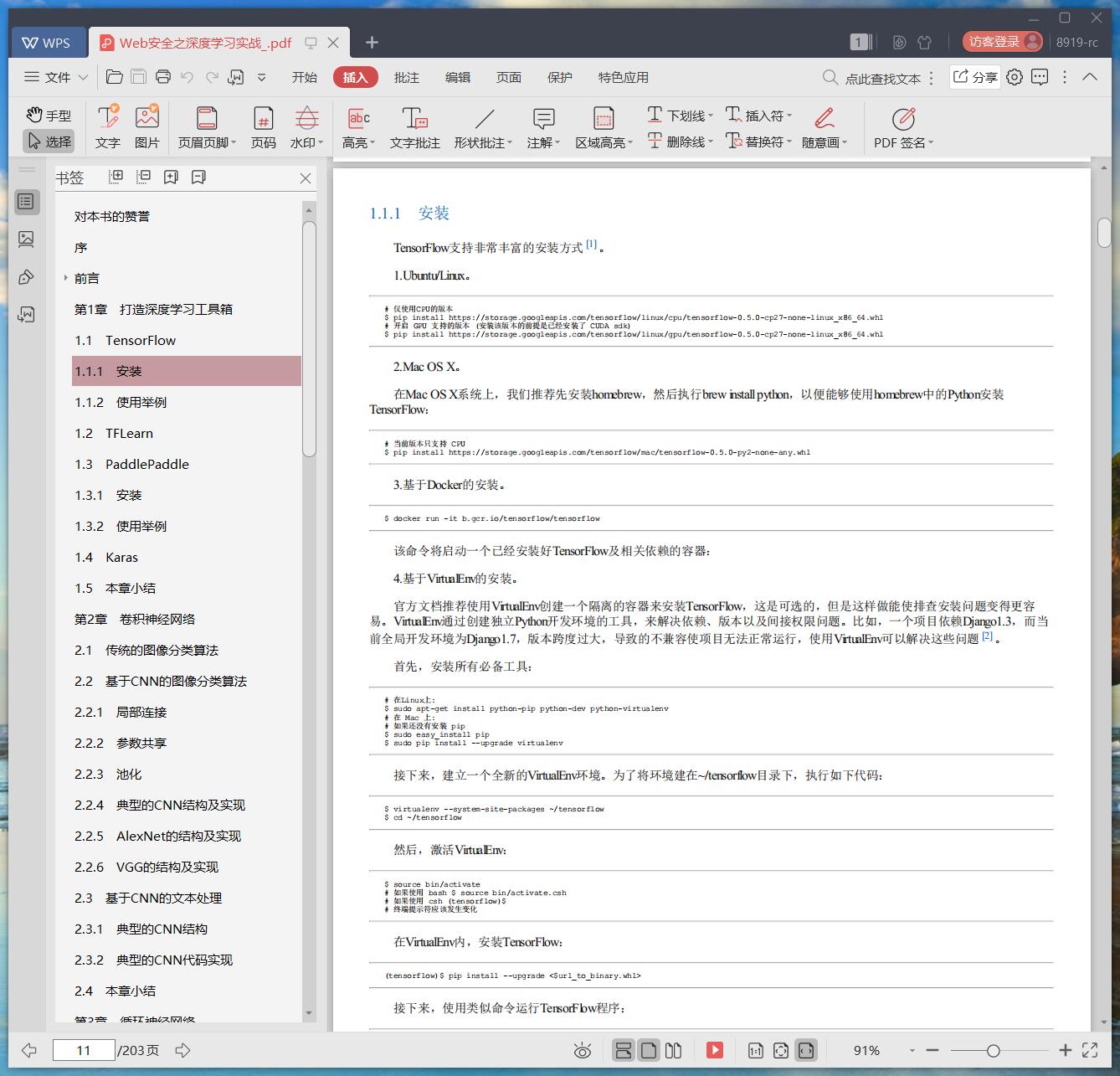The height and width of the screenshot is (1076, 1120).
Task: Go to previous page arrow
Action: coord(29,1050)
